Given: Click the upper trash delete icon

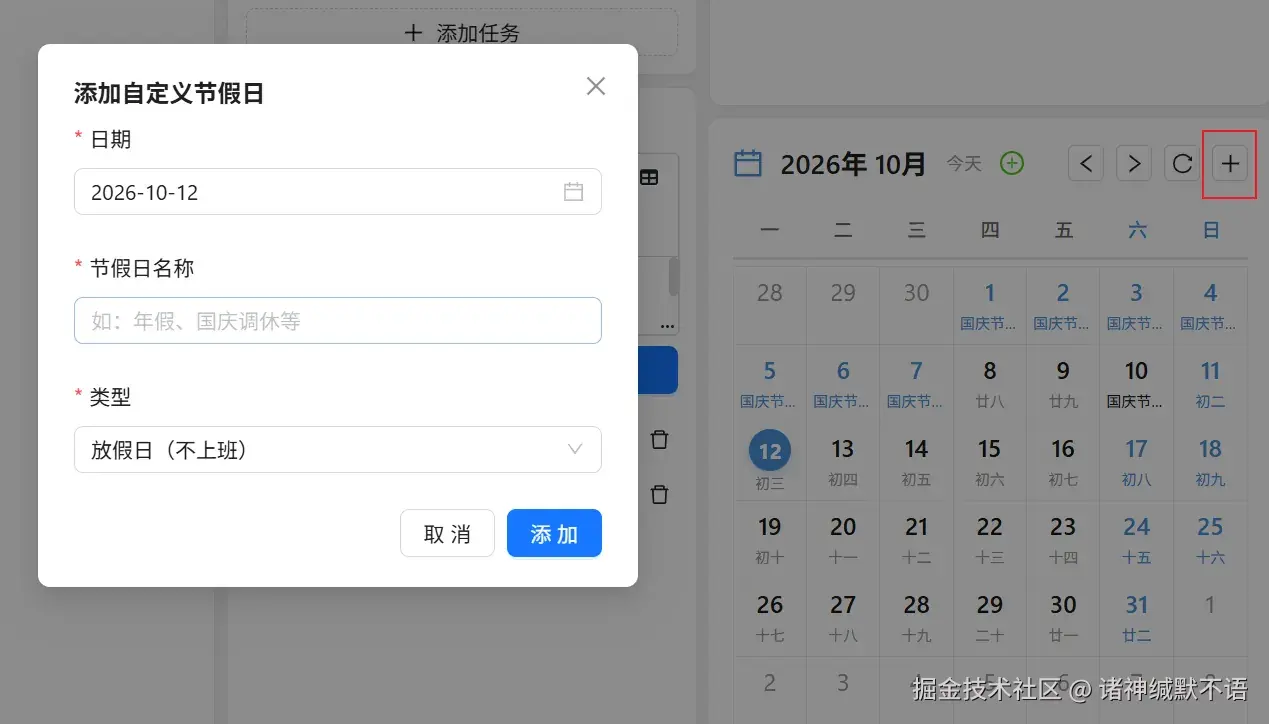Looking at the screenshot, I should 659,439.
